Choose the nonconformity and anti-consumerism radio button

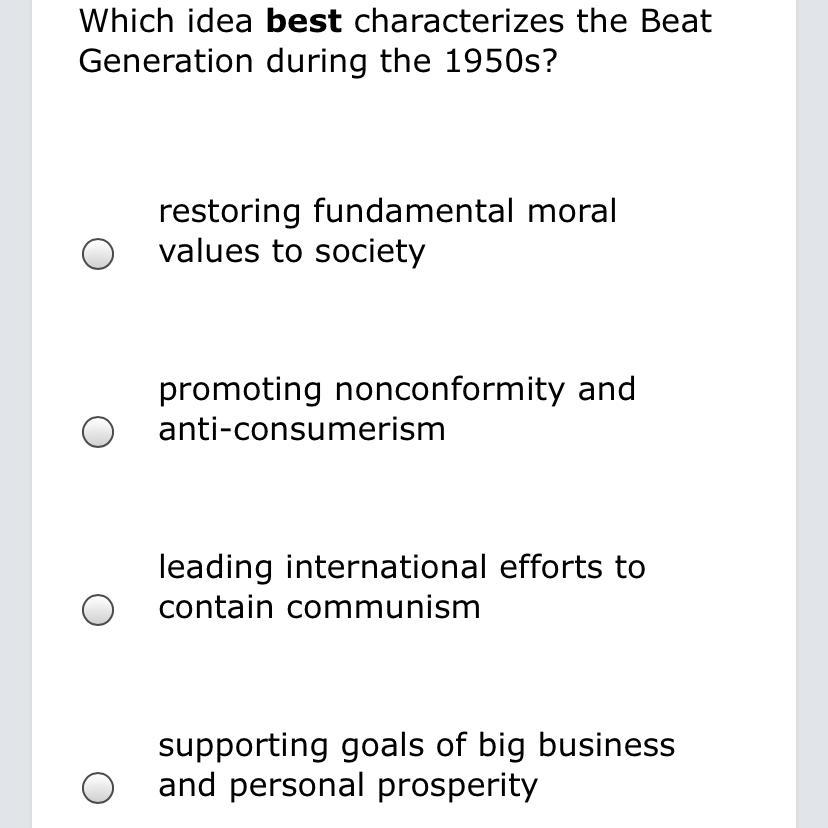click(97, 432)
